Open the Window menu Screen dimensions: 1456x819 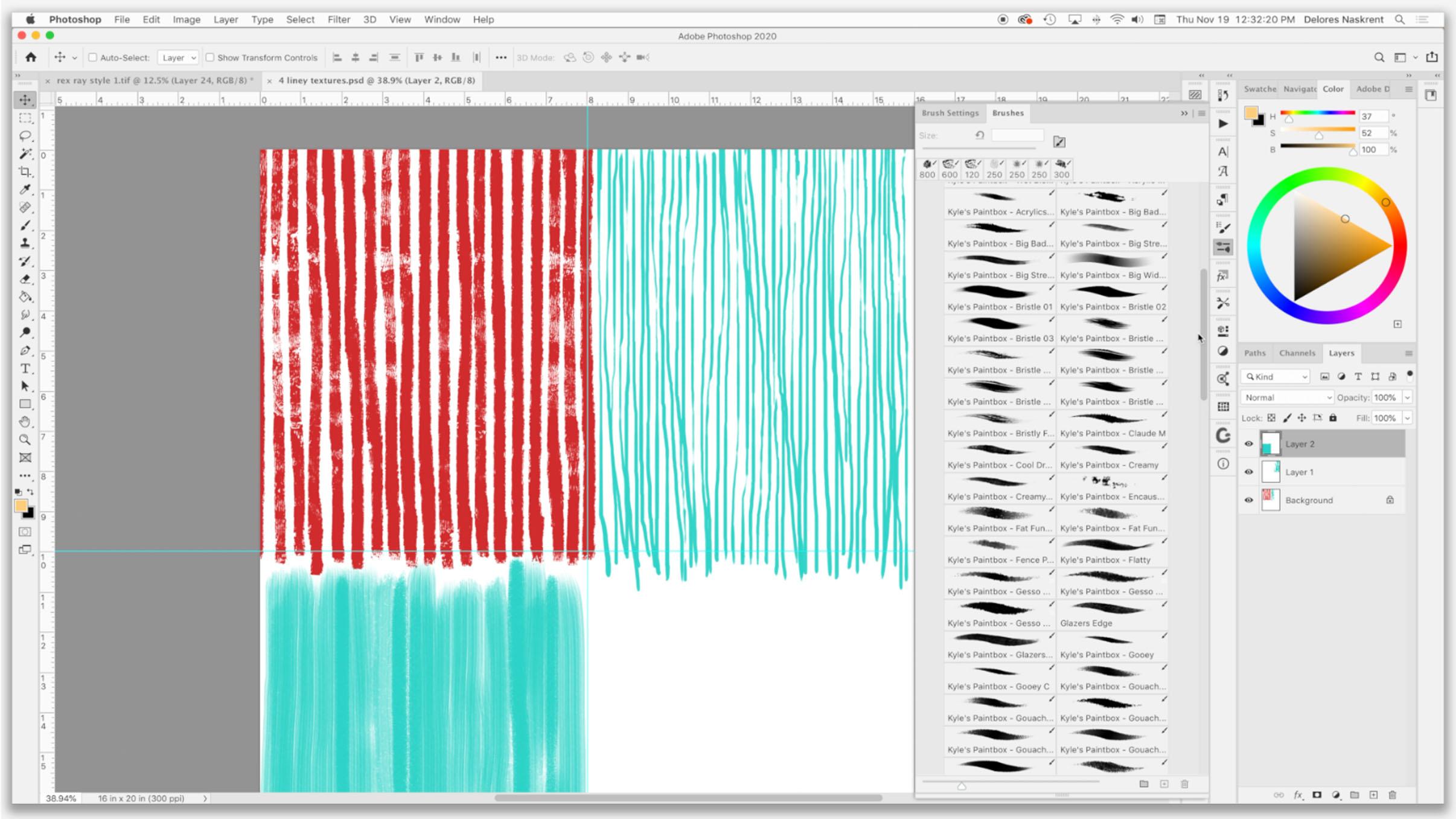pos(442,19)
